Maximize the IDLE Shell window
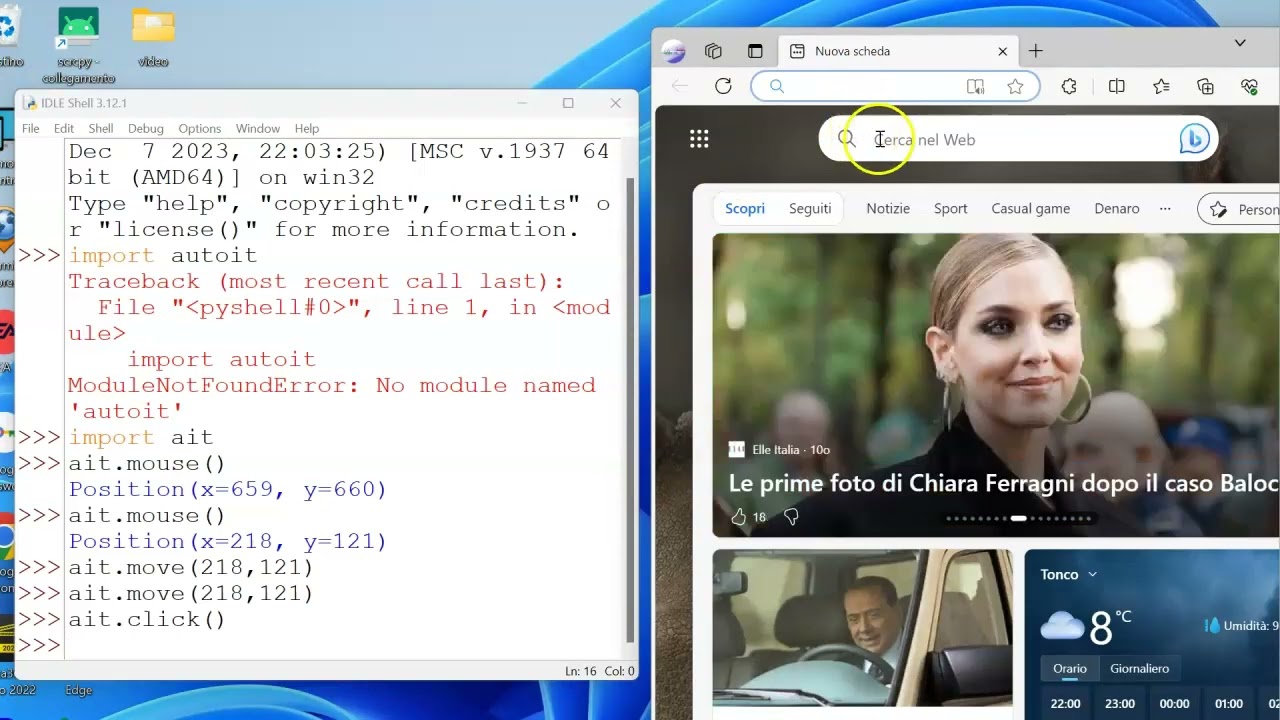The height and width of the screenshot is (720, 1280). (568, 103)
